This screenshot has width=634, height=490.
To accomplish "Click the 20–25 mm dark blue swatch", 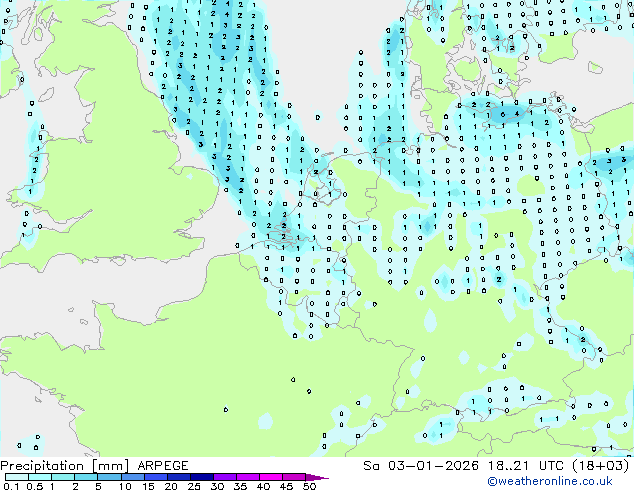I will click(178, 477).
